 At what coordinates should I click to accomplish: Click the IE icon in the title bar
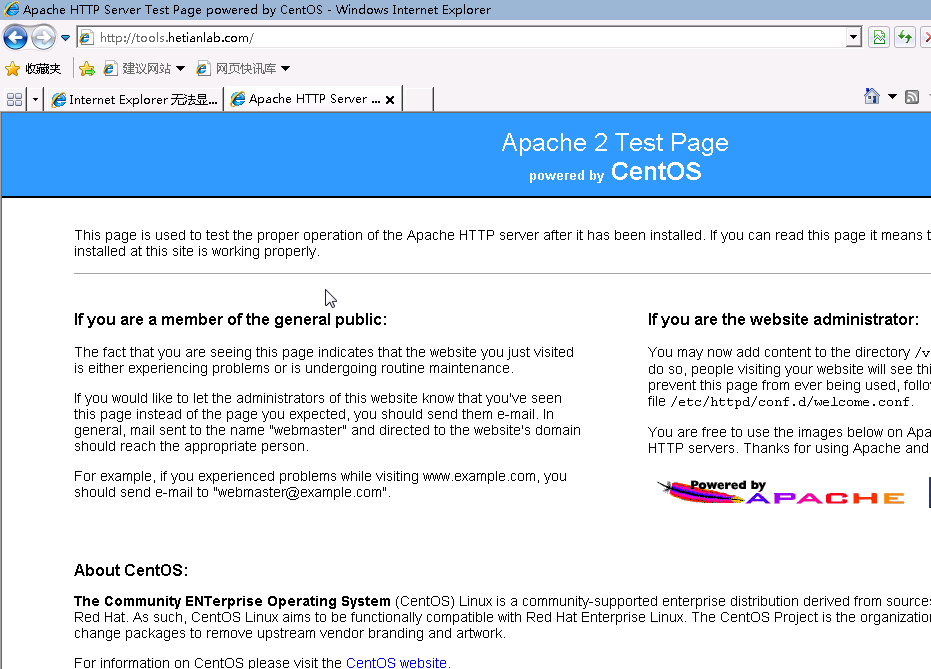(11, 9)
